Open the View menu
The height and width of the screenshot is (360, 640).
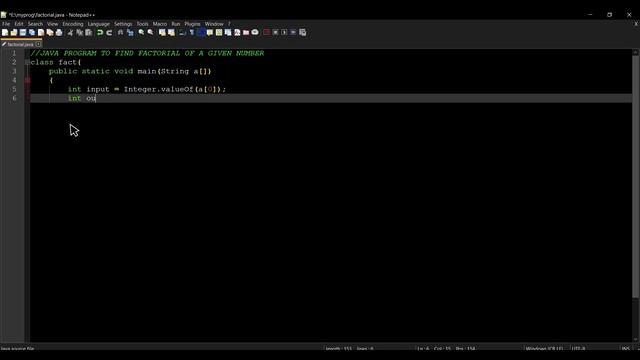click(x=53, y=24)
